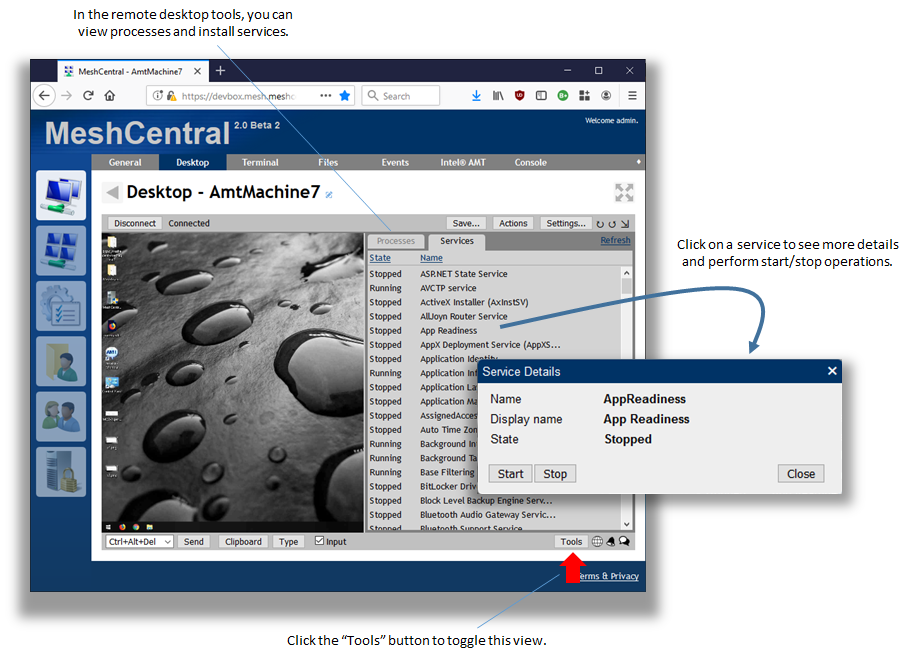Open My Account checklist icon in the sidebar
Viewport: 908px width, 659px height.
61,306
